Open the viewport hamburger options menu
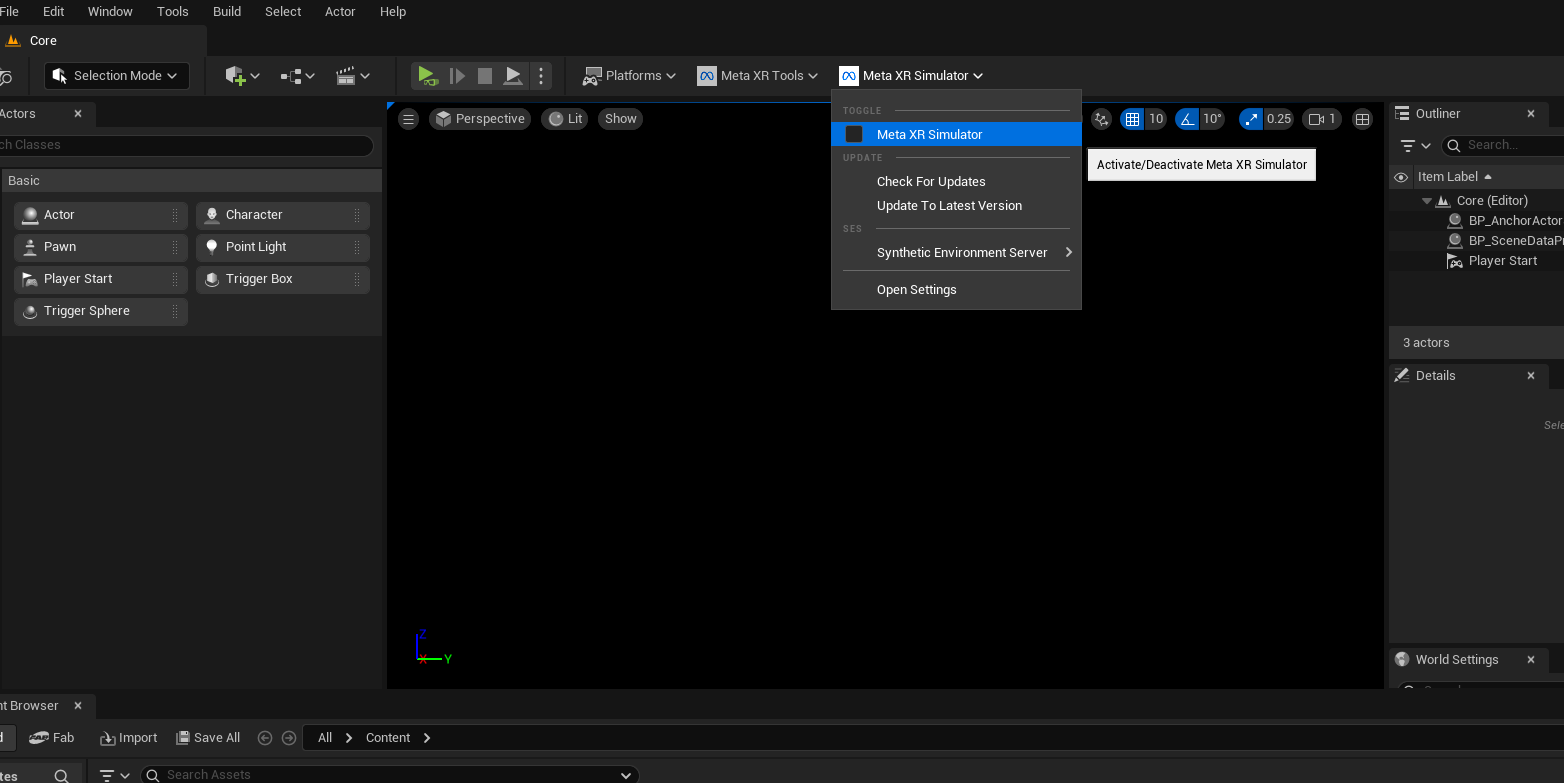 (x=408, y=119)
